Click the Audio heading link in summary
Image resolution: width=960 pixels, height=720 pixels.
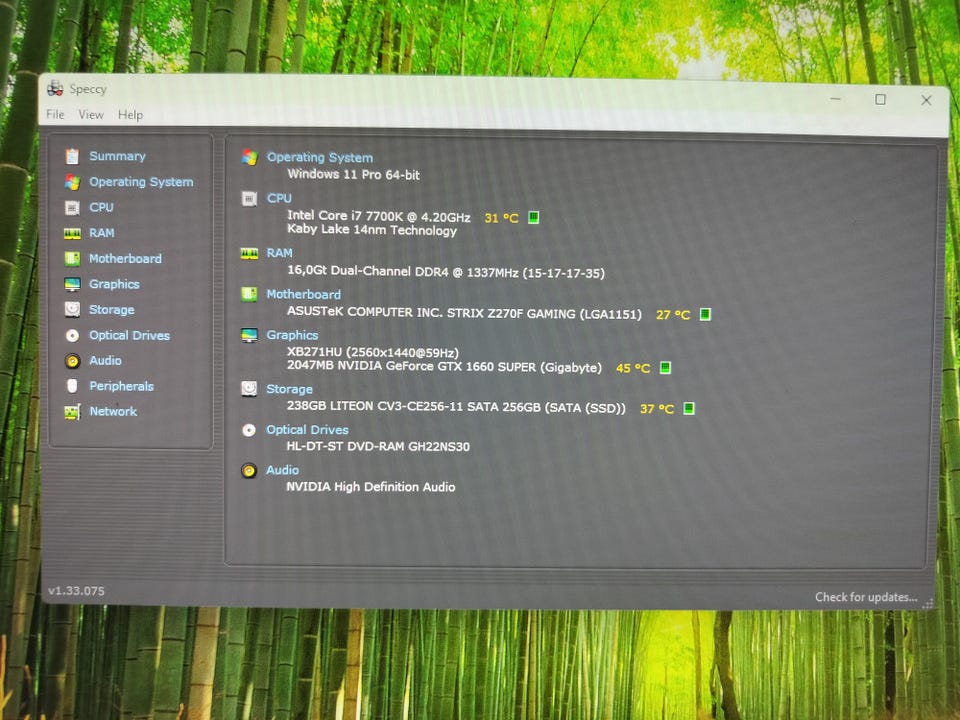[282, 470]
